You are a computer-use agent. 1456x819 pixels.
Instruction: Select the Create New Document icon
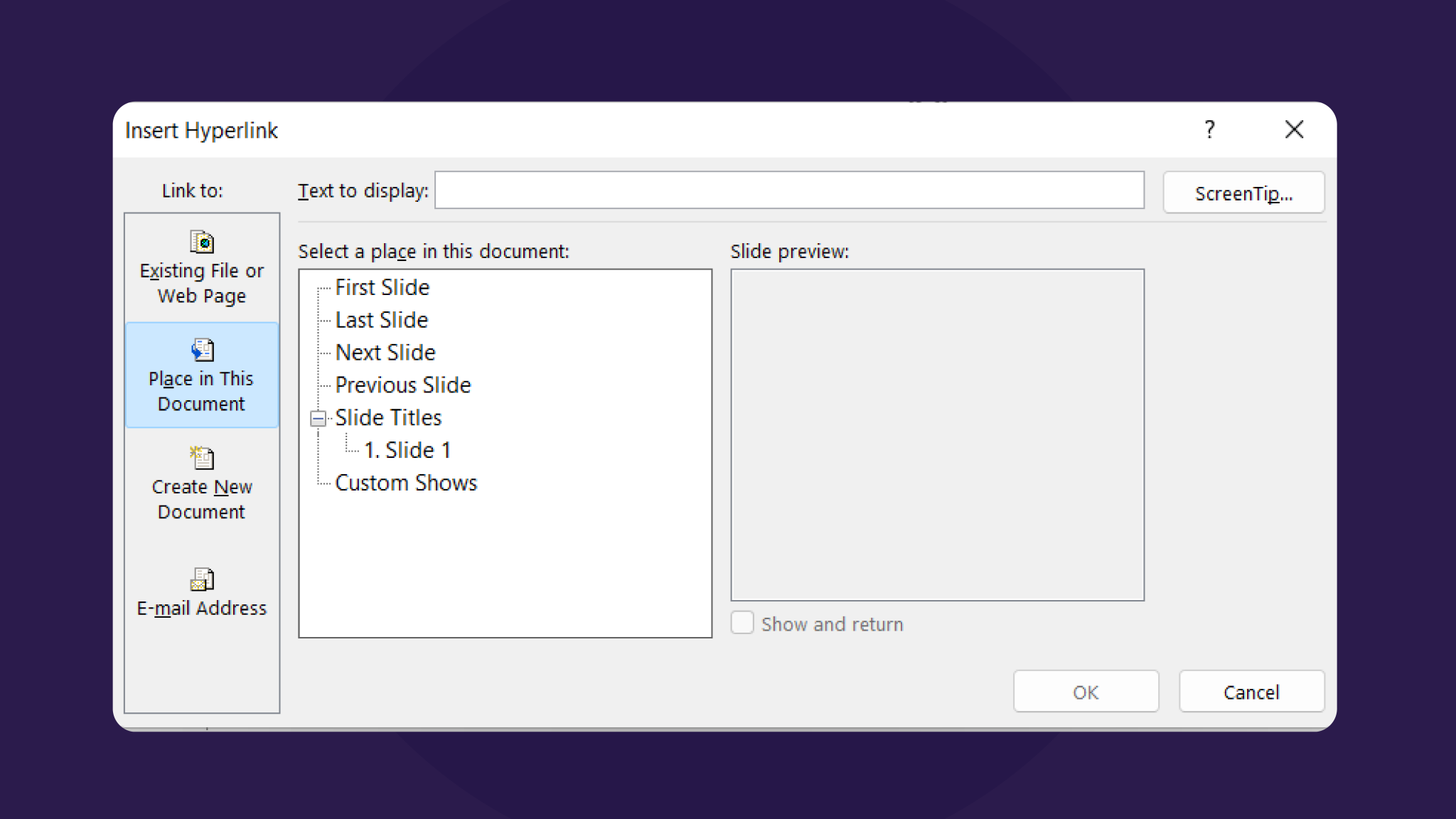[202, 458]
